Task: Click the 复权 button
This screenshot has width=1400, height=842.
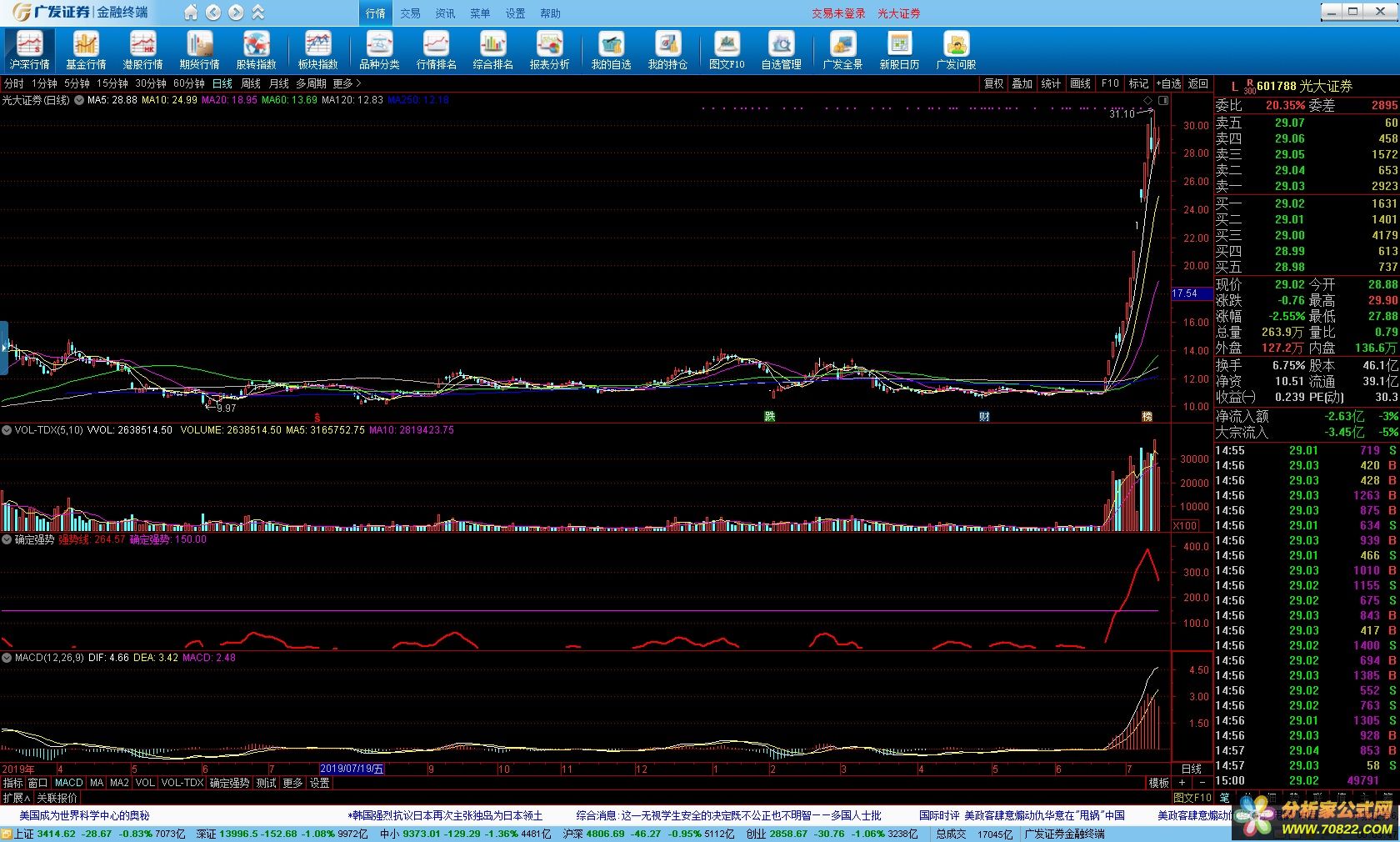Action: coord(993,83)
